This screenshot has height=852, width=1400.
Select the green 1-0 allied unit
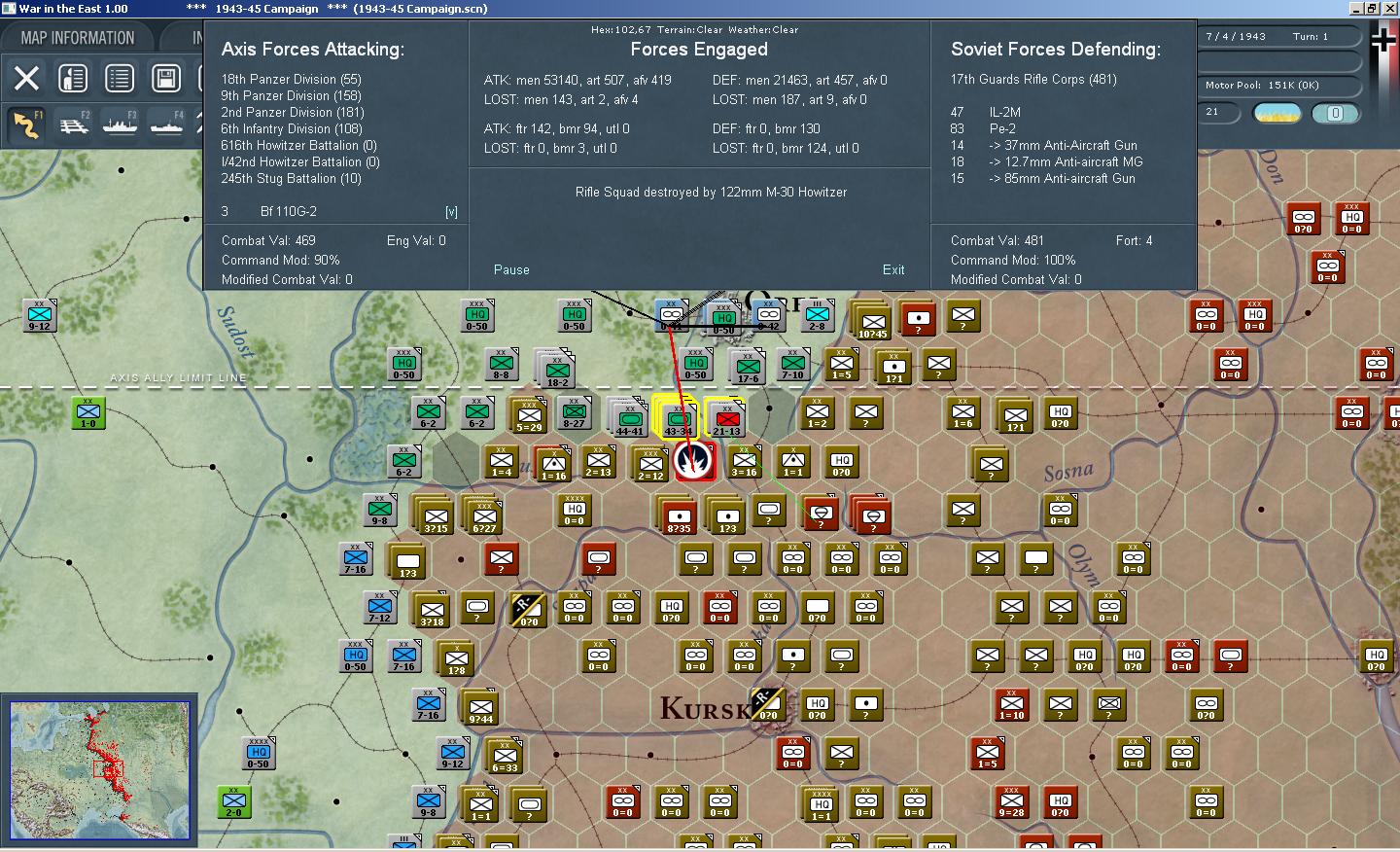[x=88, y=411]
